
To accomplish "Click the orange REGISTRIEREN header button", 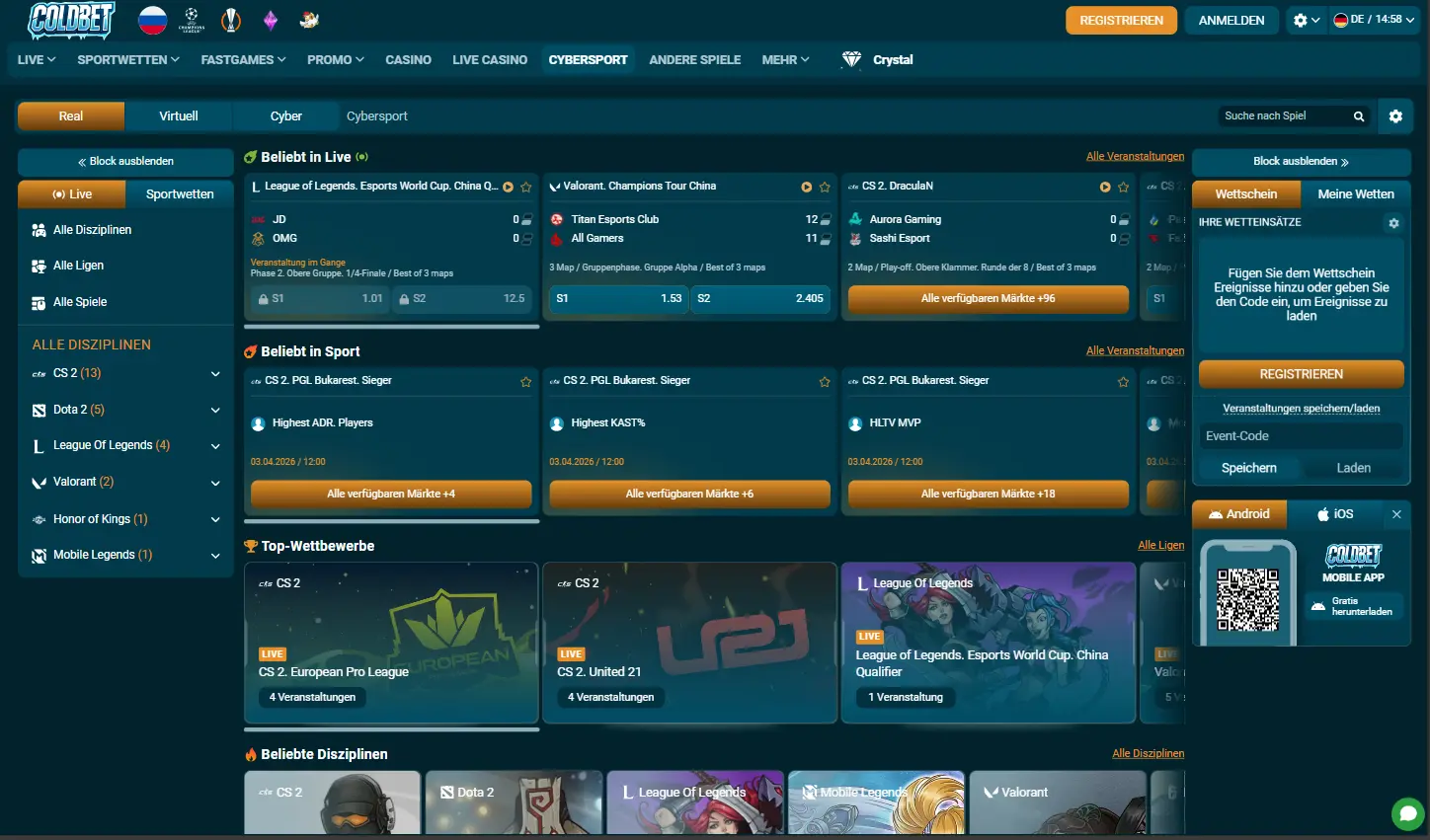I will tap(1121, 19).
